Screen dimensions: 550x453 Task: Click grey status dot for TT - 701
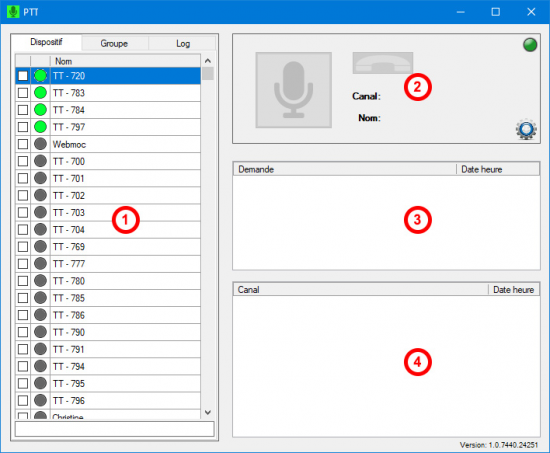click(40, 178)
